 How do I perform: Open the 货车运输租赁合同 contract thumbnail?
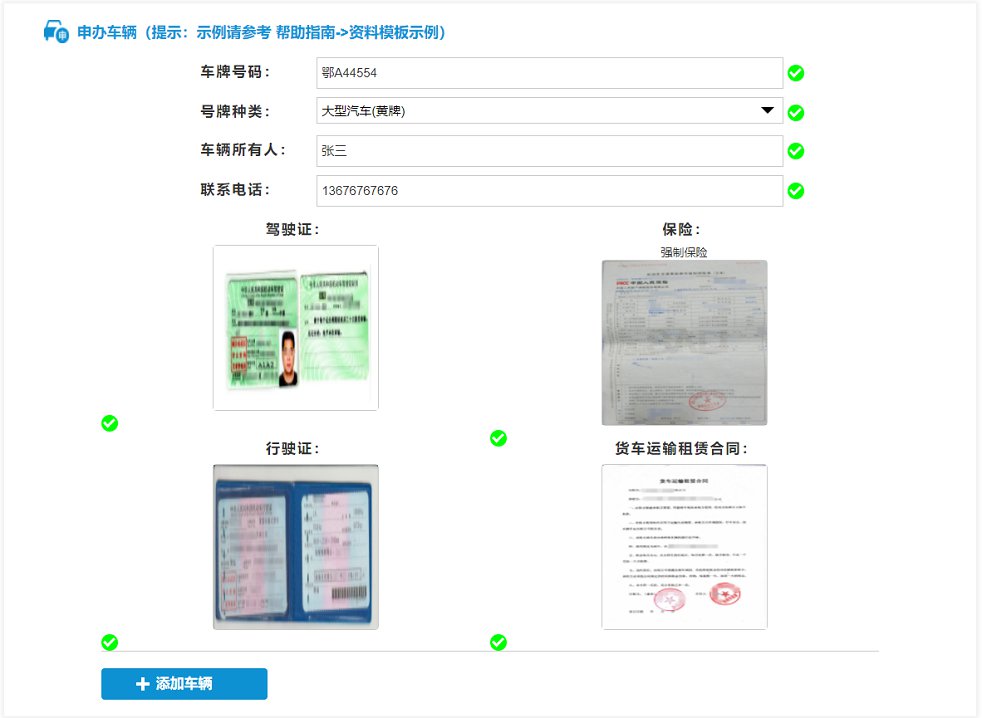684,547
